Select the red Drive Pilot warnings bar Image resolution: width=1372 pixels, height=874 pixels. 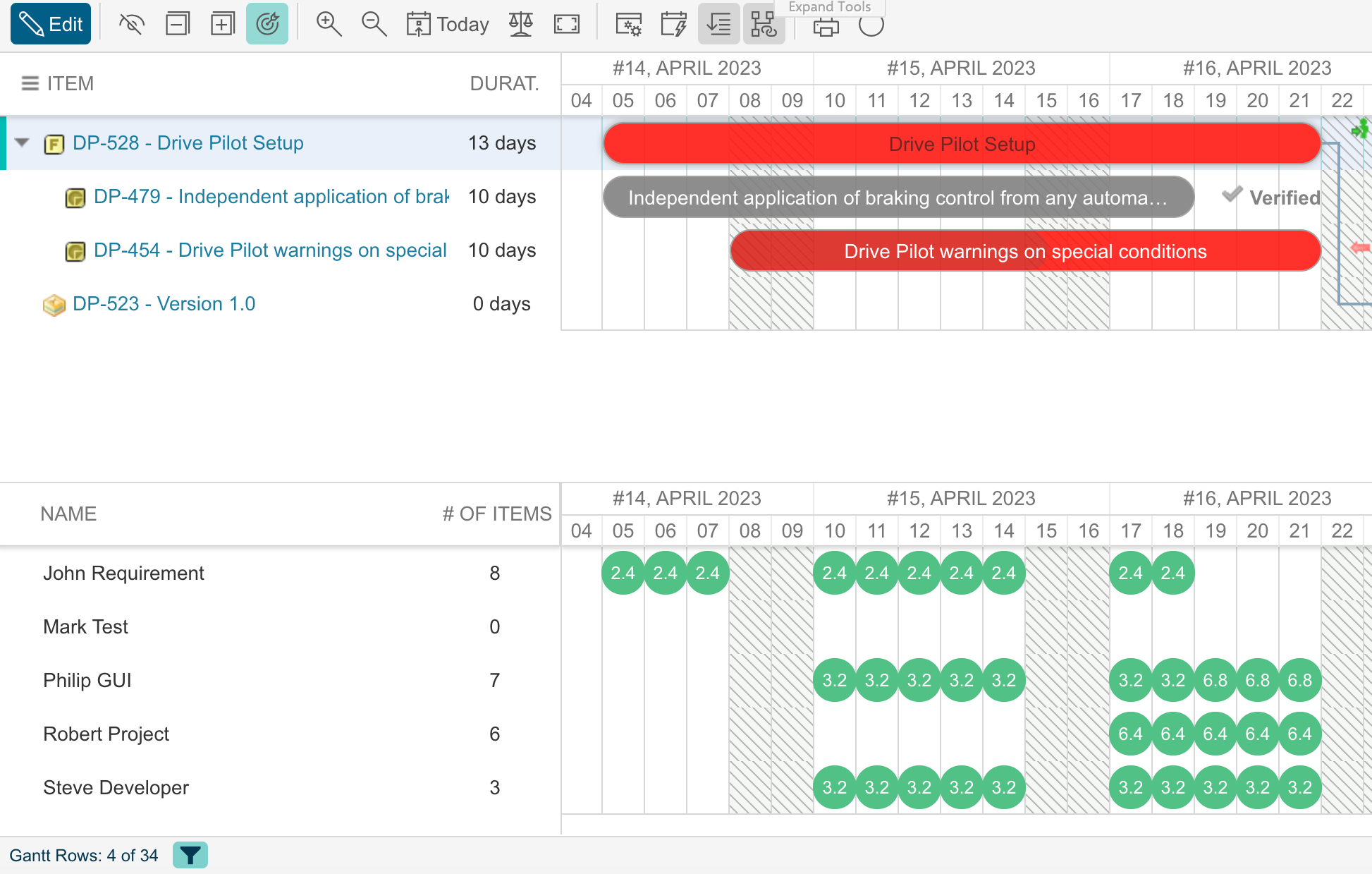pyautogui.click(x=1025, y=251)
